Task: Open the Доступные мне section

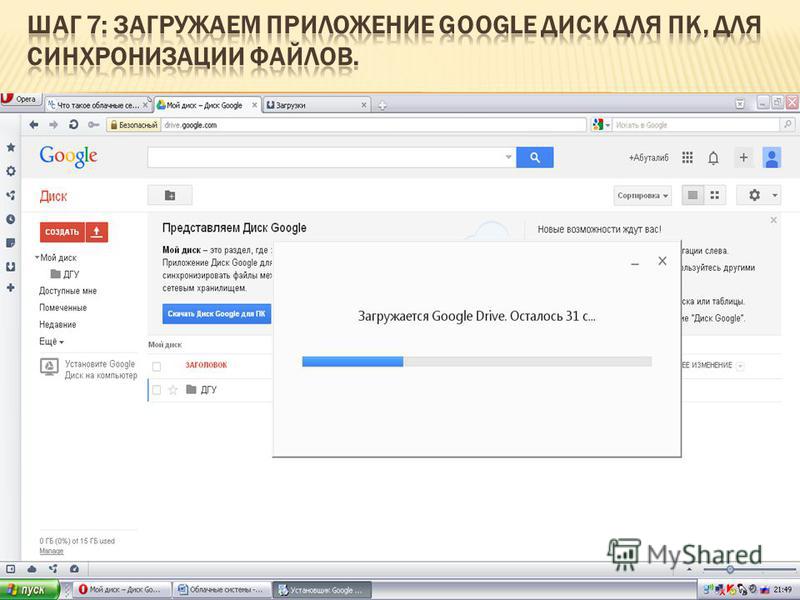Action: [68, 291]
